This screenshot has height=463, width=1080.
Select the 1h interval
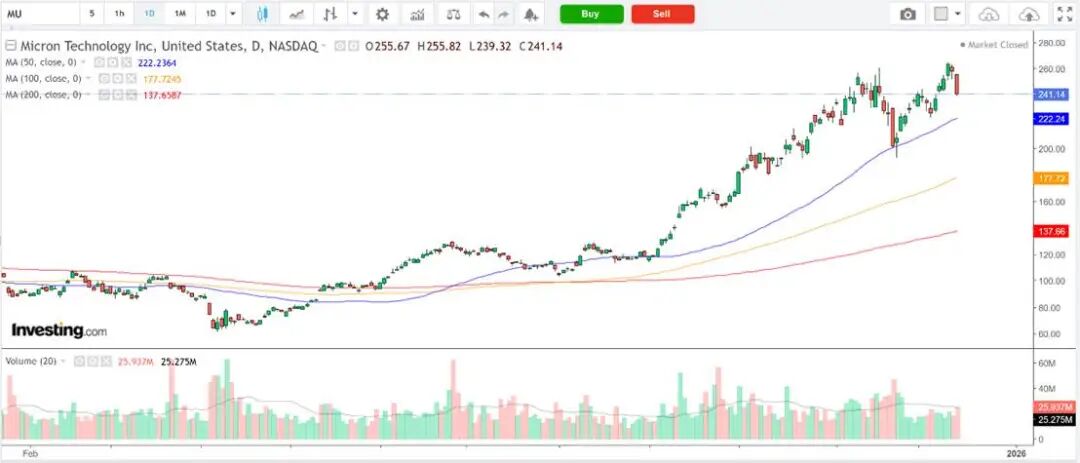coord(120,14)
